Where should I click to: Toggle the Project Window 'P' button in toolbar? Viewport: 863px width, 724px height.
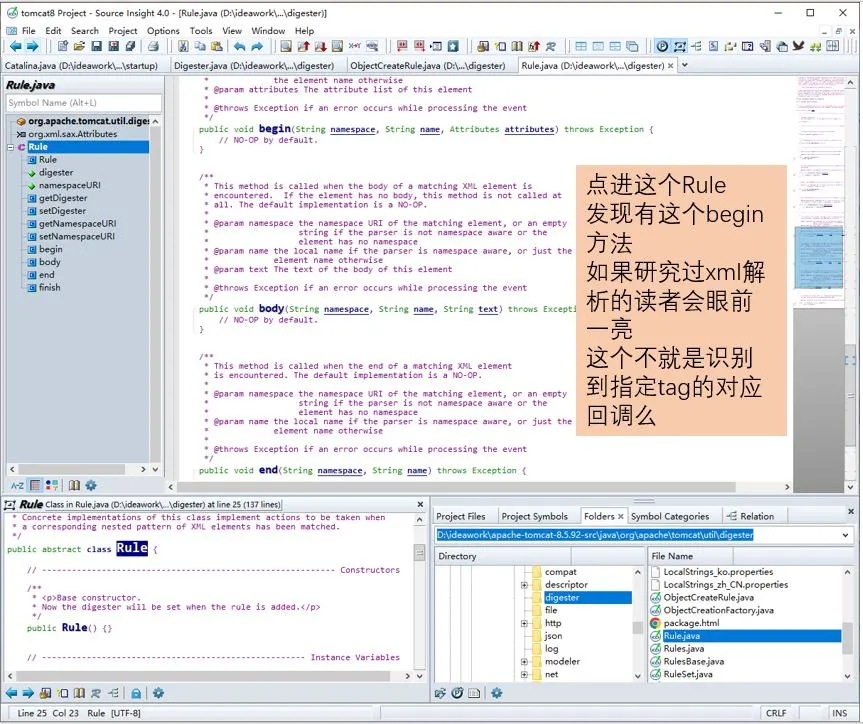tap(662, 46)
